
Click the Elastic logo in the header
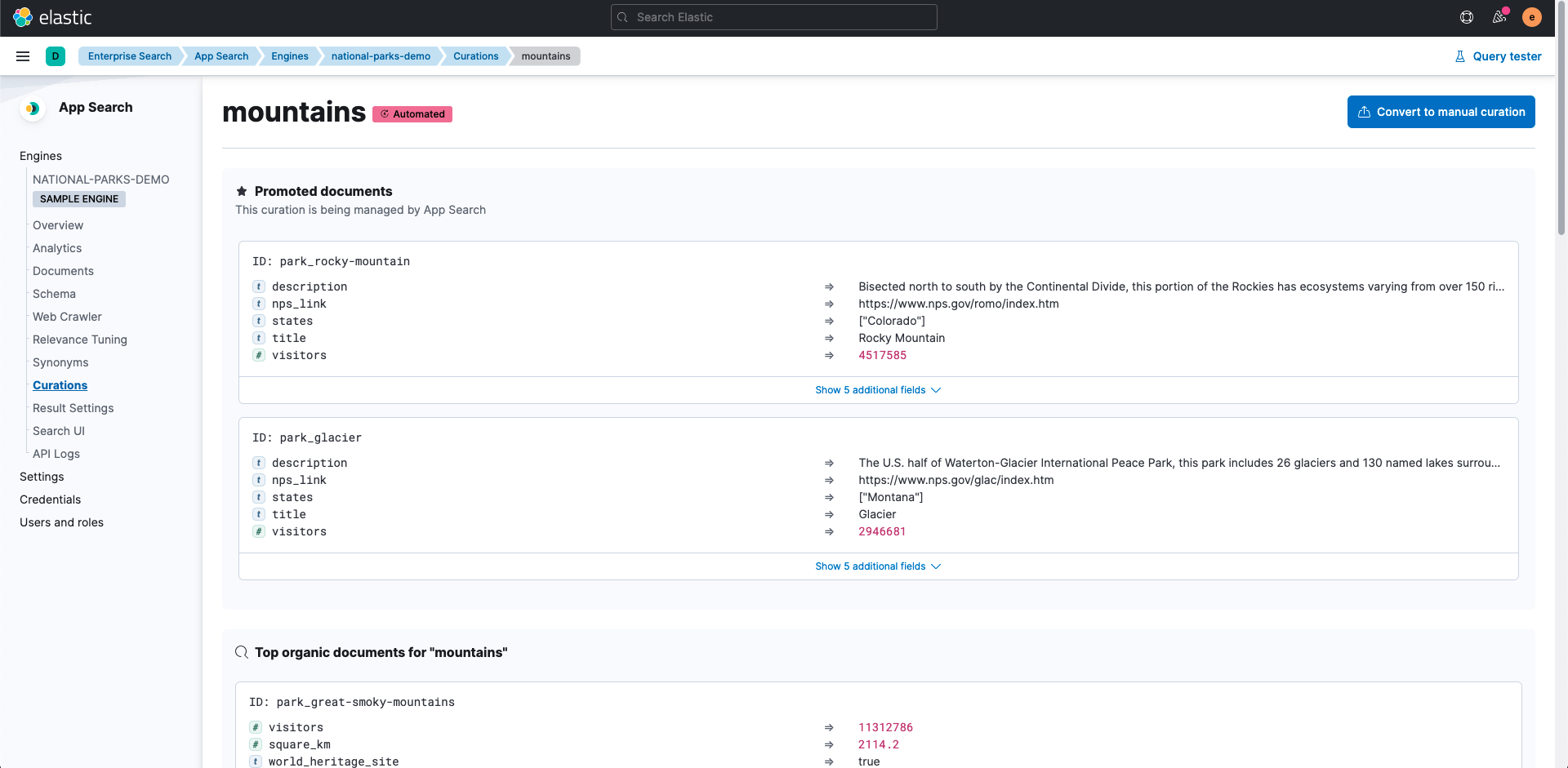point(52,17)
